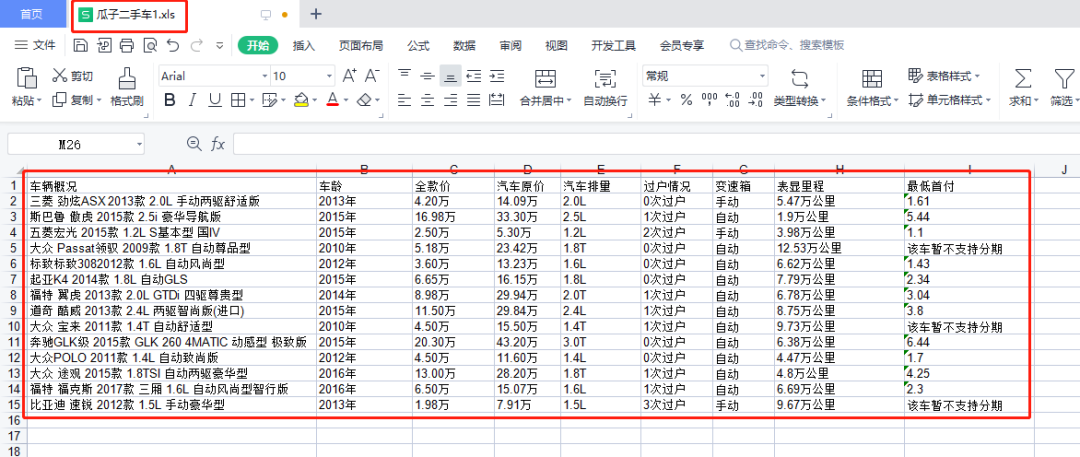
Task: Toggle center horizontal alignment
Action: [428, 101]
